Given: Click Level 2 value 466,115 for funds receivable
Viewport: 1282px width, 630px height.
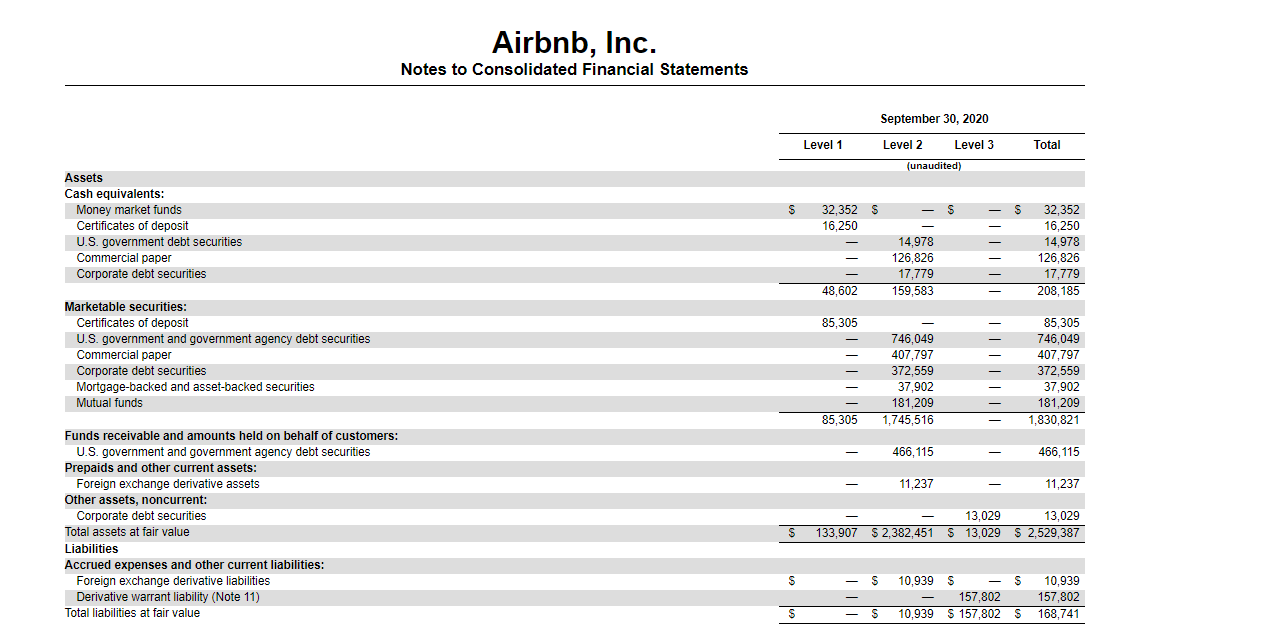Looking at the screenshot, I should [x=912, y=452].
